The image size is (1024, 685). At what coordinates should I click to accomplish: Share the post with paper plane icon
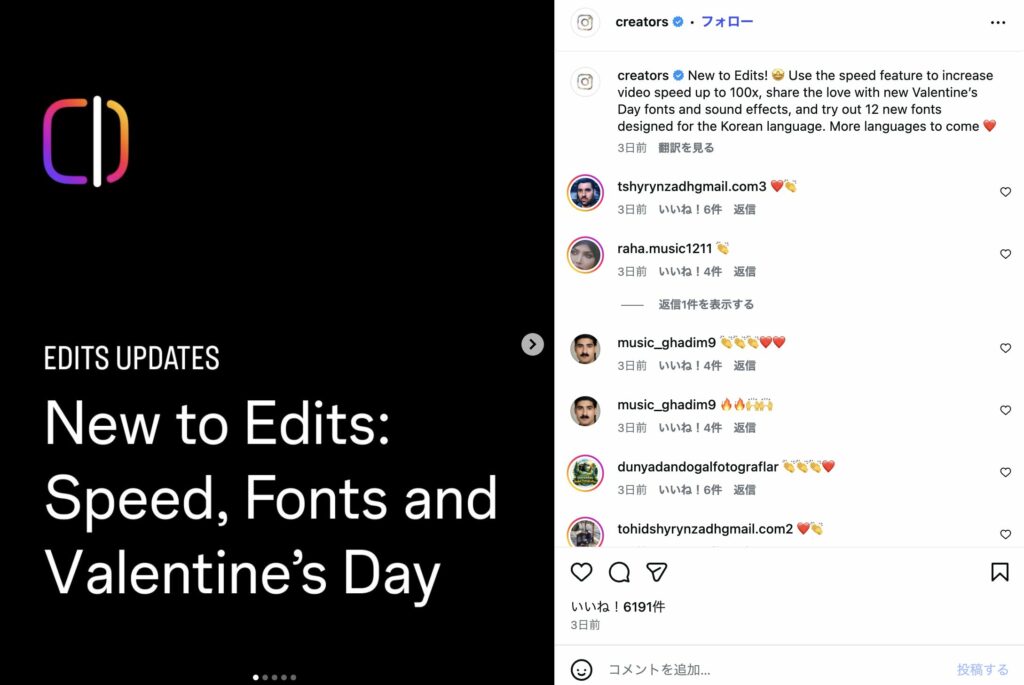coord(656,572)
